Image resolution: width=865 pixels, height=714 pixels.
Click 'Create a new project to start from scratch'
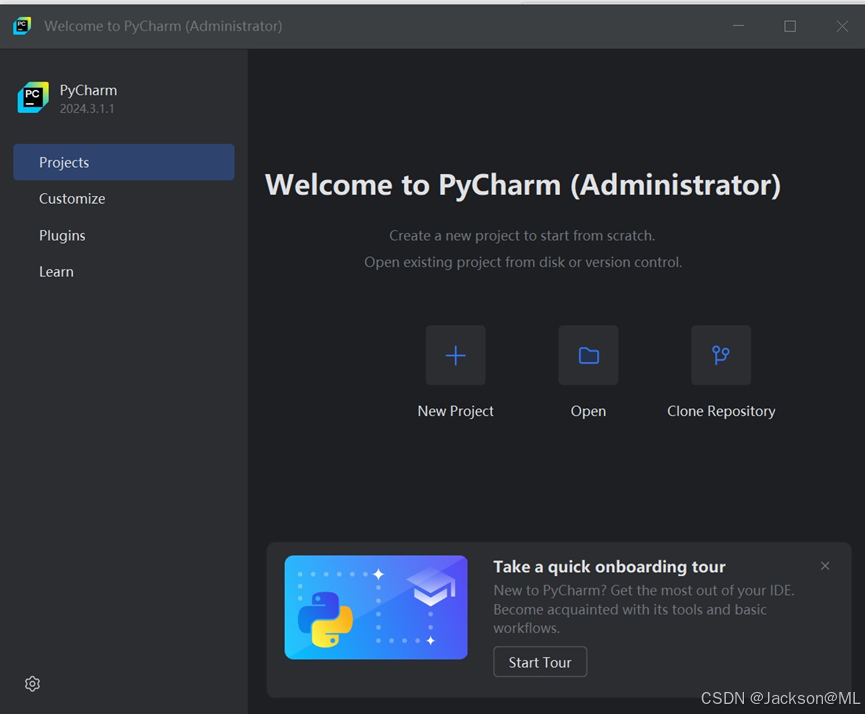click(x=522, y=236)
